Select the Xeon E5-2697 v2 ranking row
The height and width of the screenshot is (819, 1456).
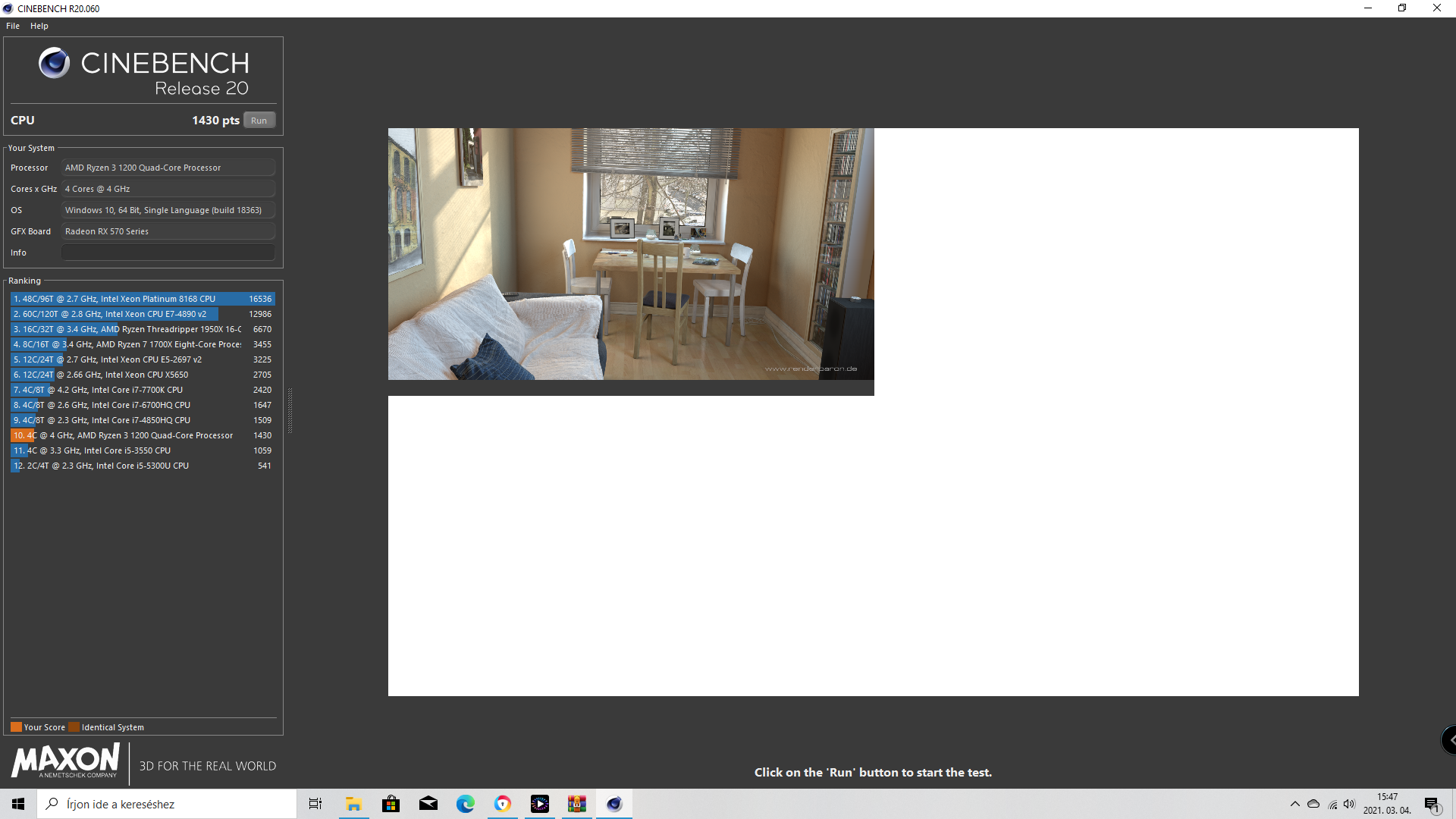[x=143, y=359]
